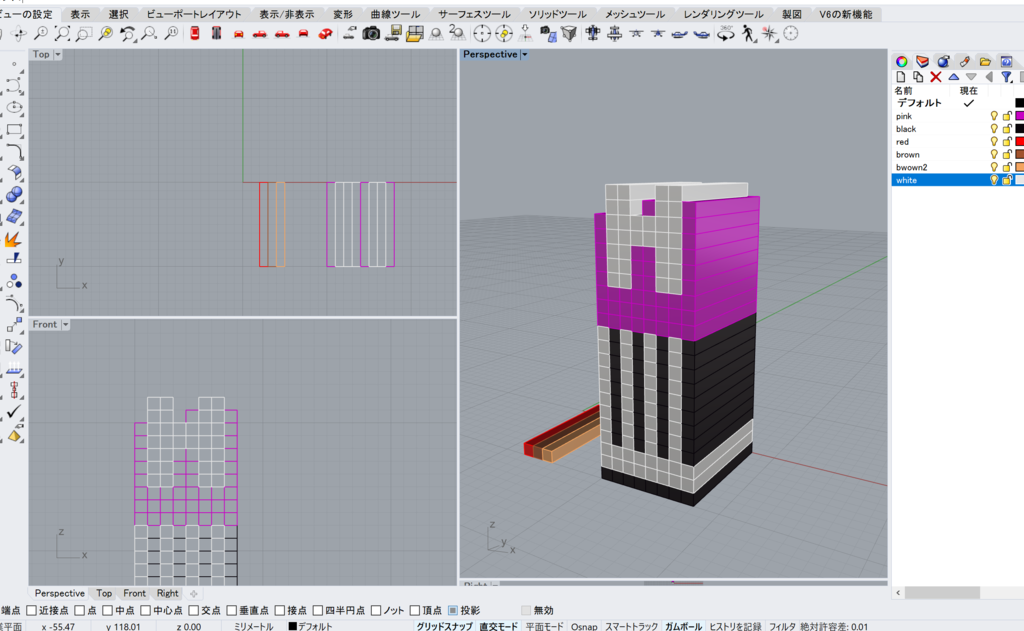
Task: Enable the 四半円点 osnap checkbox
Action: pyautogui.click(x=317, y=611)
